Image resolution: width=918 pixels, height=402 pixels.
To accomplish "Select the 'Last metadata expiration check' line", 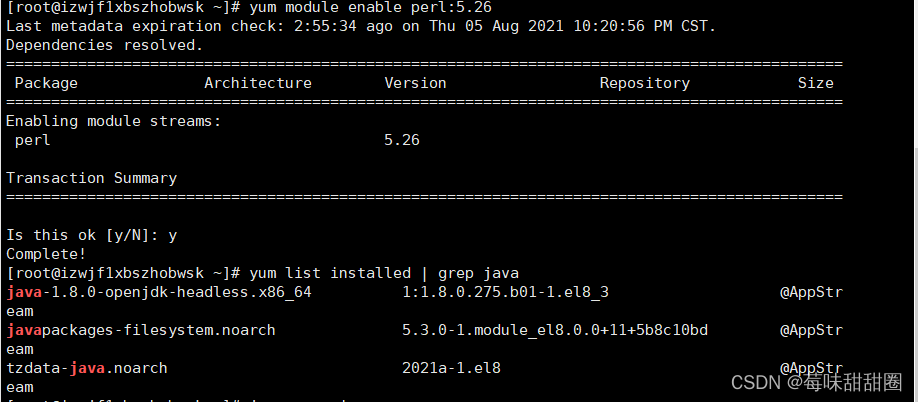I will coord(361,27).
